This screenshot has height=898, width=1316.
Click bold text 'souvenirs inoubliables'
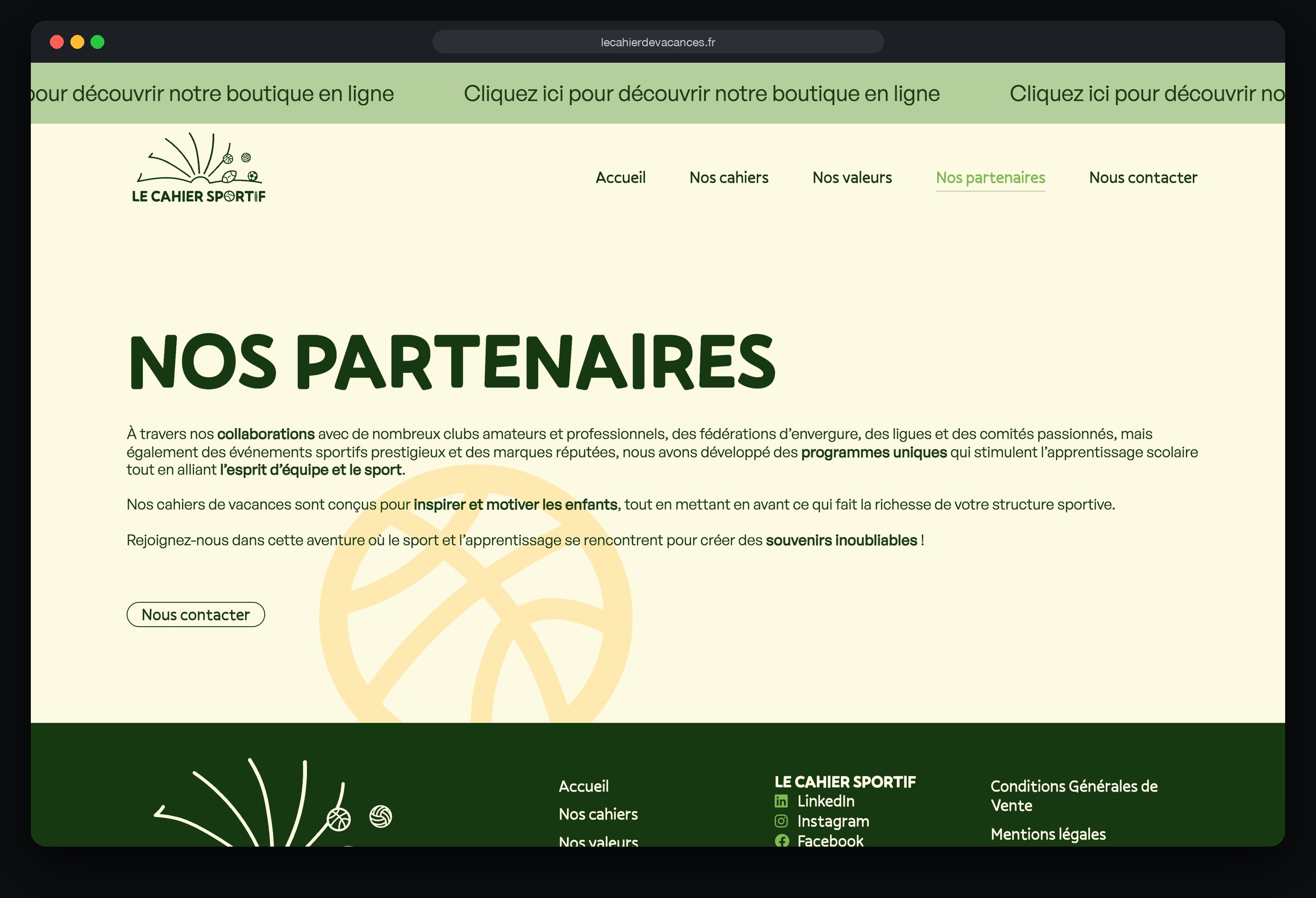[x=841, y=540]
